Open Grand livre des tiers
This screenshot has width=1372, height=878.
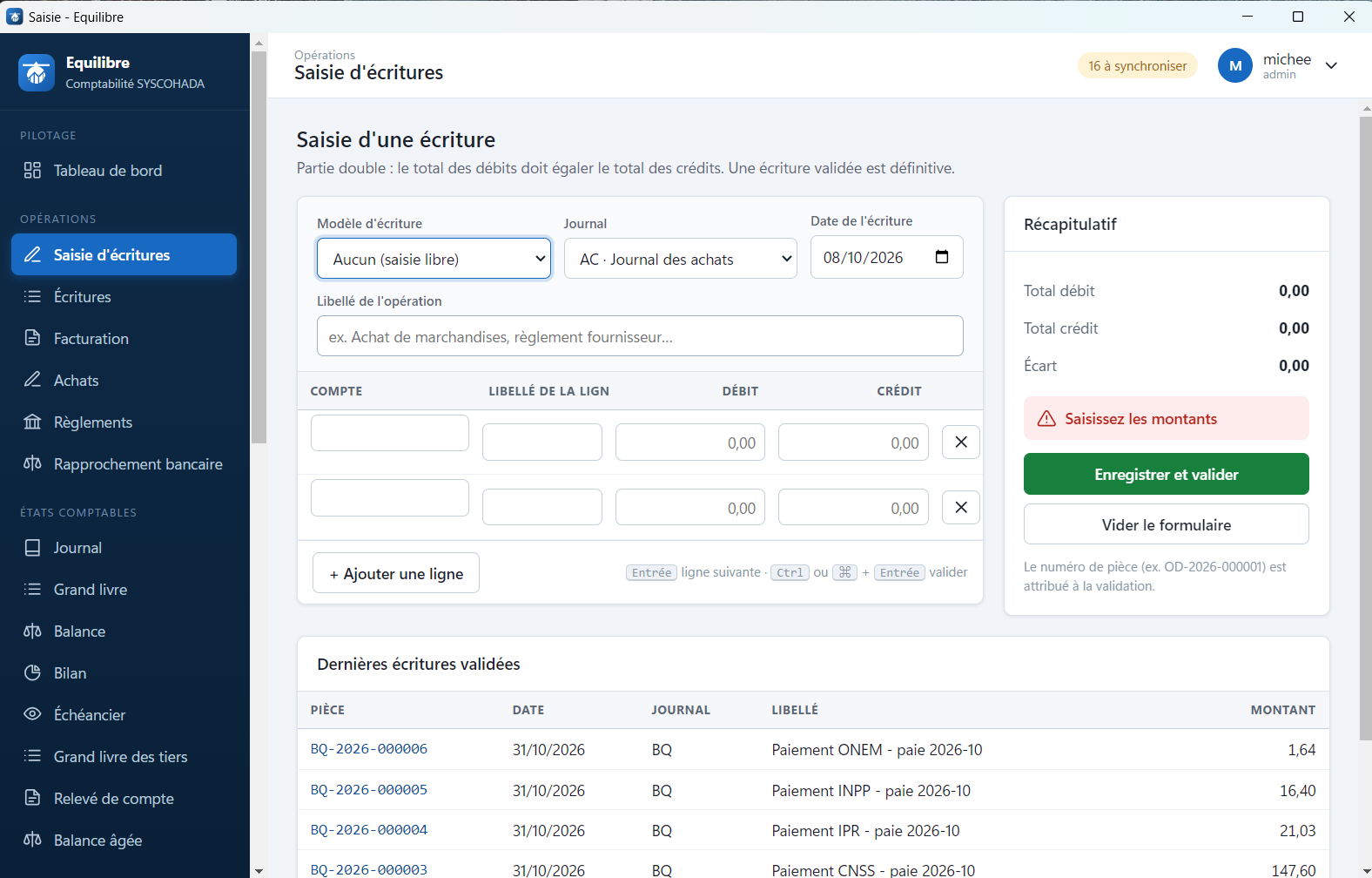click(x=124, y=757)
